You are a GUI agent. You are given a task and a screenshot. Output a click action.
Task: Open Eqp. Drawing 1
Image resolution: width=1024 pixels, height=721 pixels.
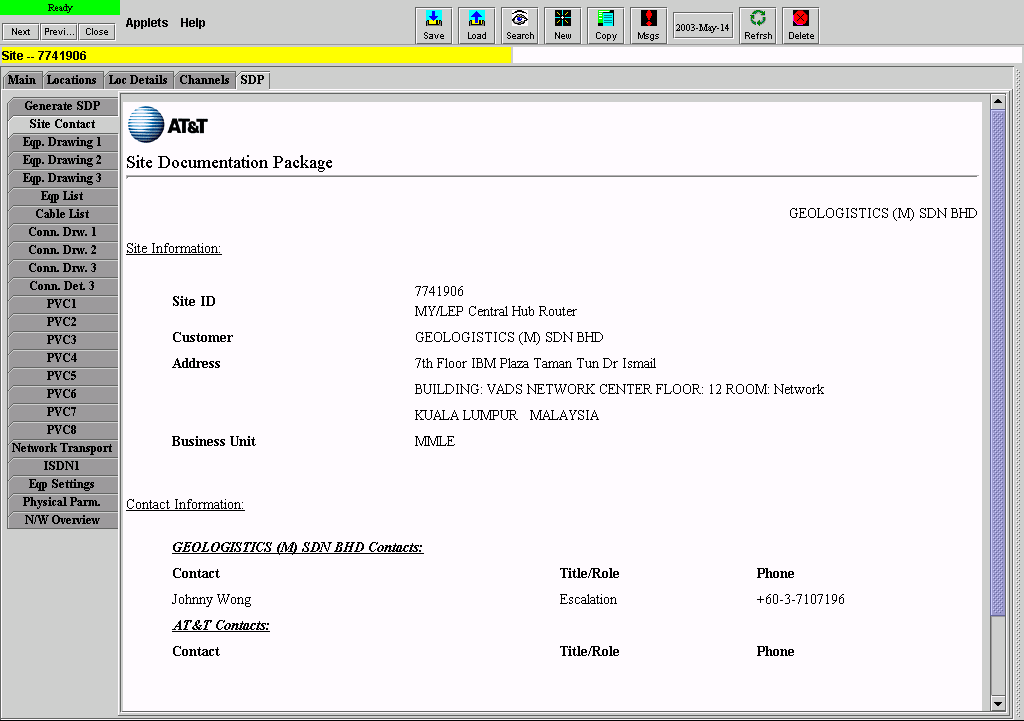pos(63,142)
